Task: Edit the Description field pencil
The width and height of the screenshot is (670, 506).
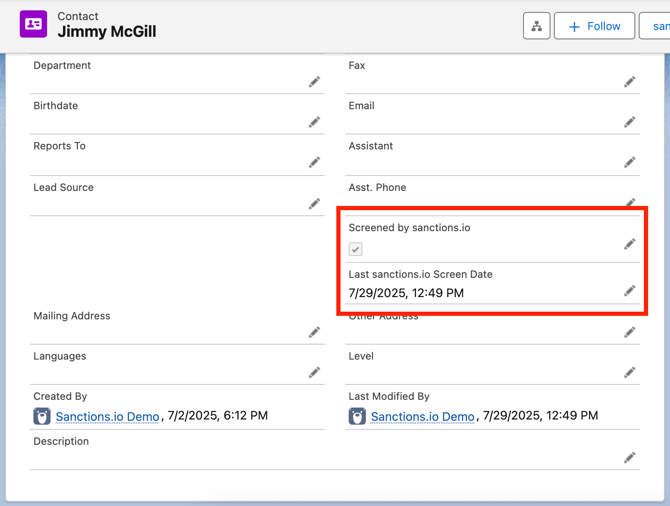Action: (x=629, y=457)
